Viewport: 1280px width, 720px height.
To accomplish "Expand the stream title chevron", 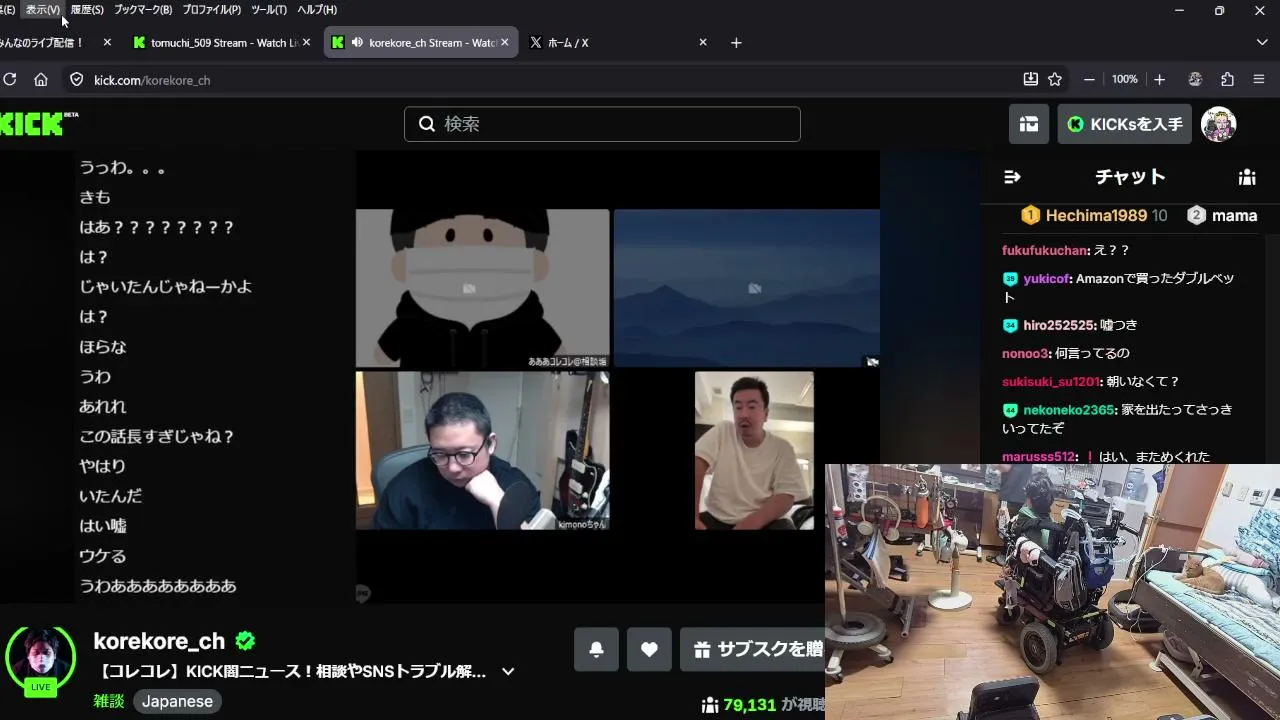I will click(x=508, y=672).
